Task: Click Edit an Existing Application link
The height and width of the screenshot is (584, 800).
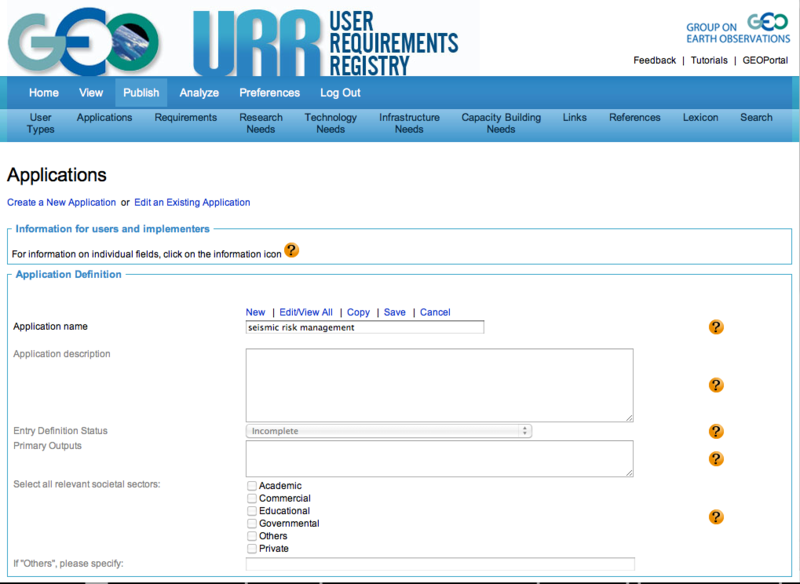Action: coord(192,202)
